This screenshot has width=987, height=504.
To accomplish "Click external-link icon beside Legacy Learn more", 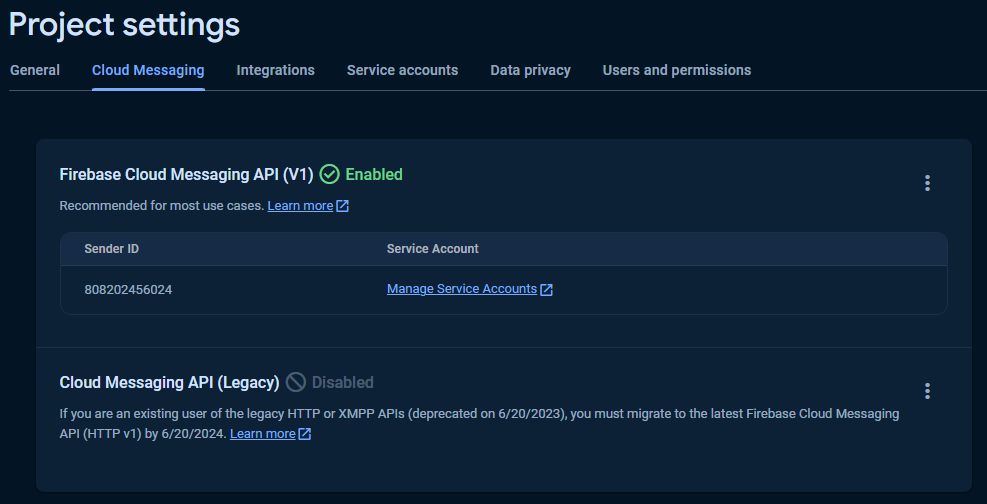I will point(305,434).
